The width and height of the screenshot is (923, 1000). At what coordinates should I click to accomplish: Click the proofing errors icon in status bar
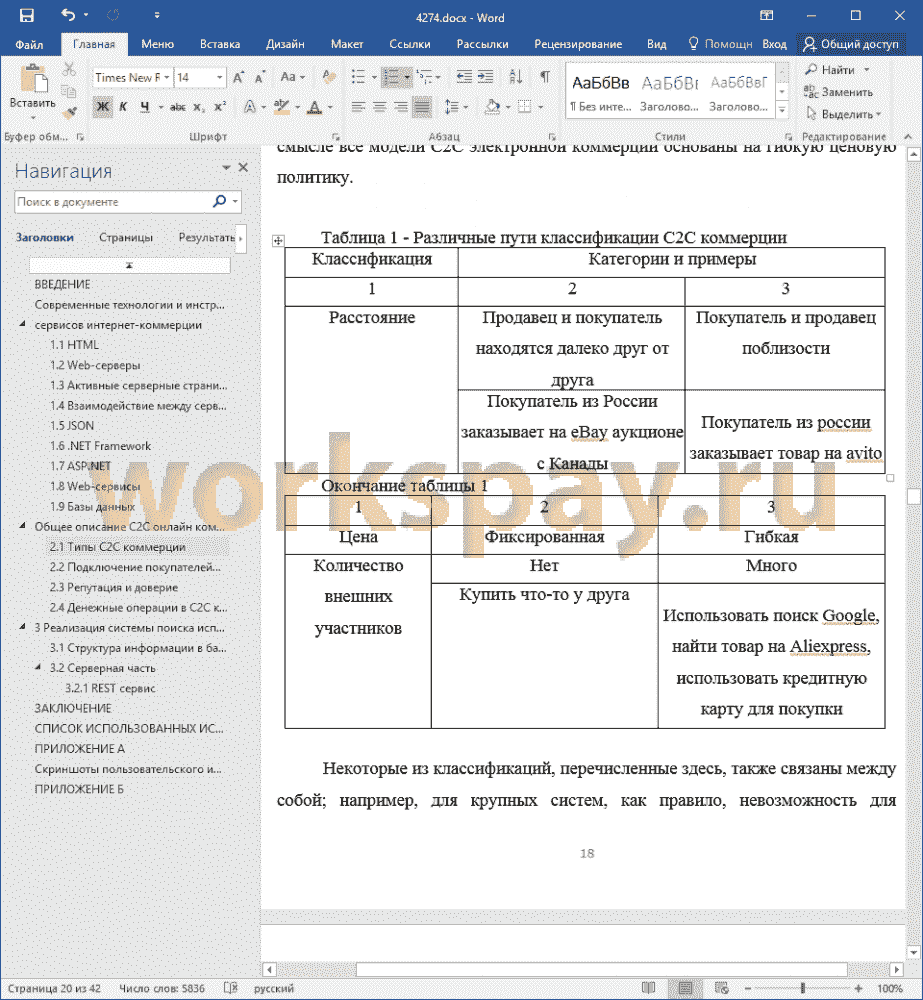point(230,988)
